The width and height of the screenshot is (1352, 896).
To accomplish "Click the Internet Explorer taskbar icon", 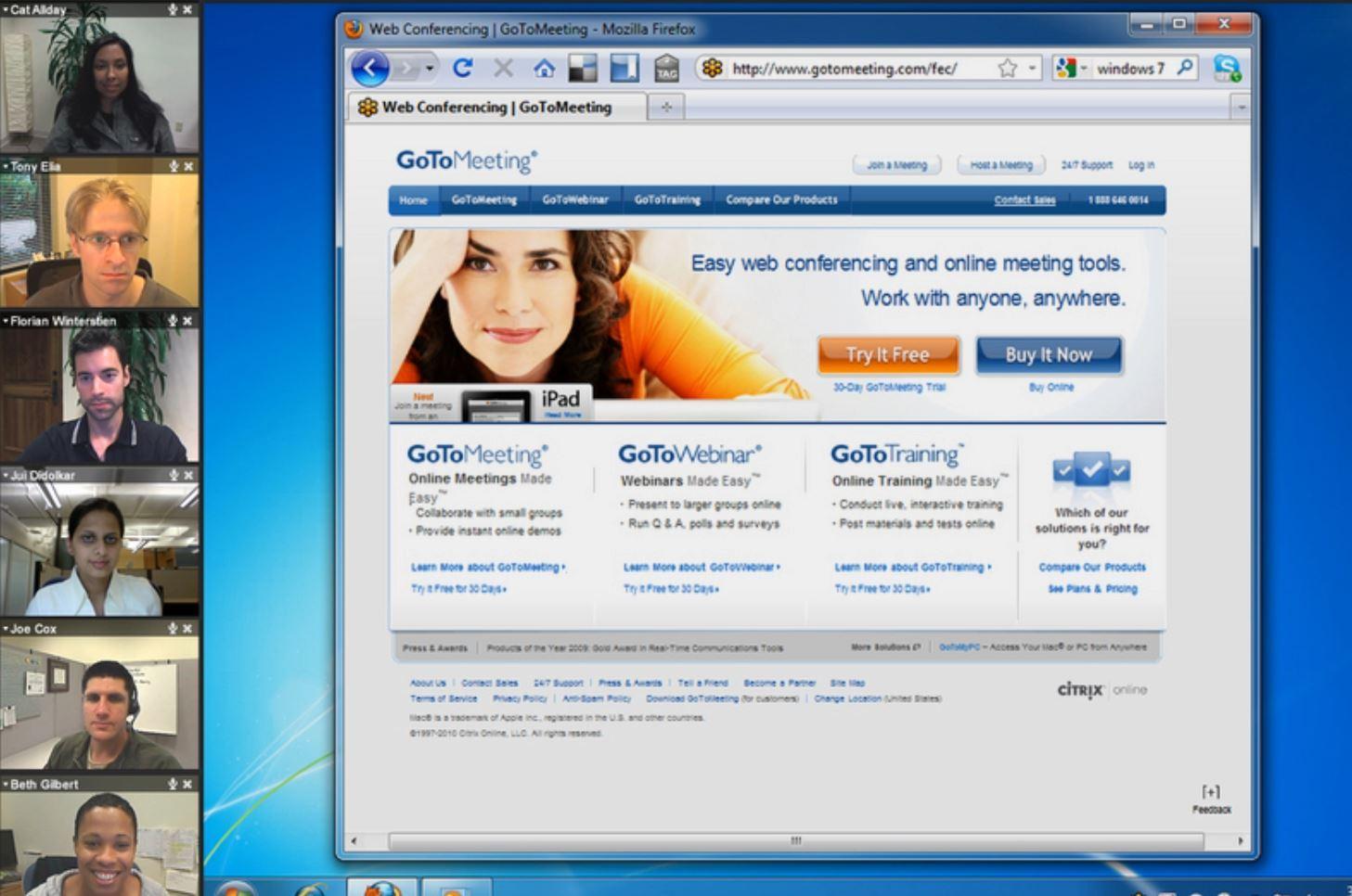I will (x=311, y=890).
